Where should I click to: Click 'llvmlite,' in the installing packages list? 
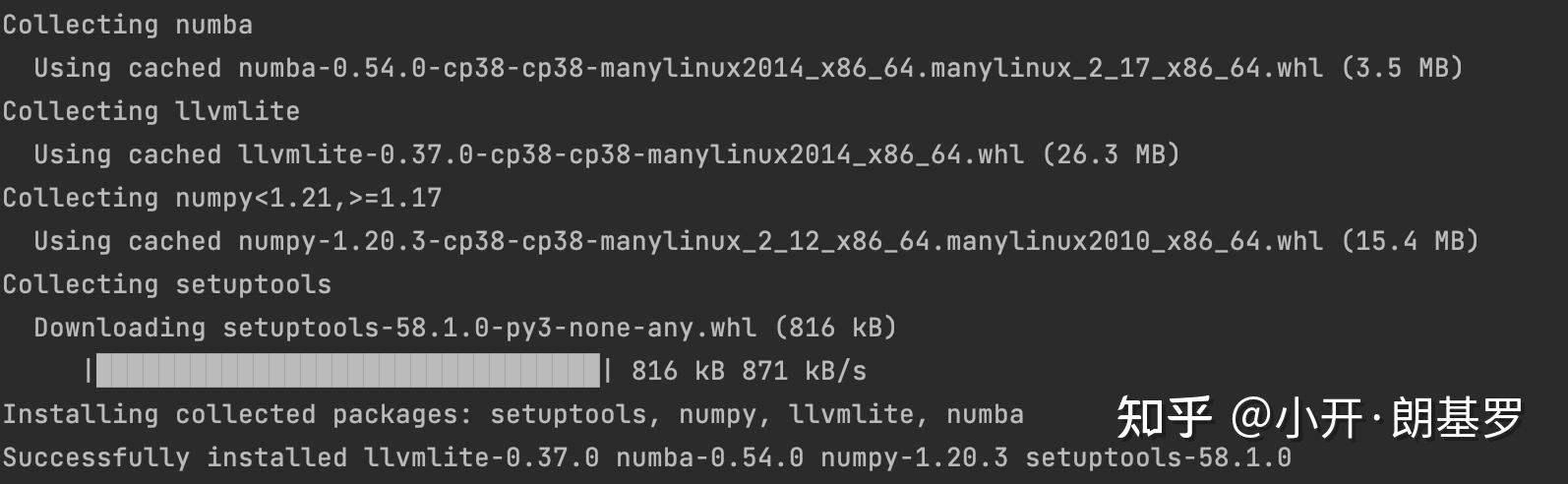pyautogui.click(x=859, y=414)
